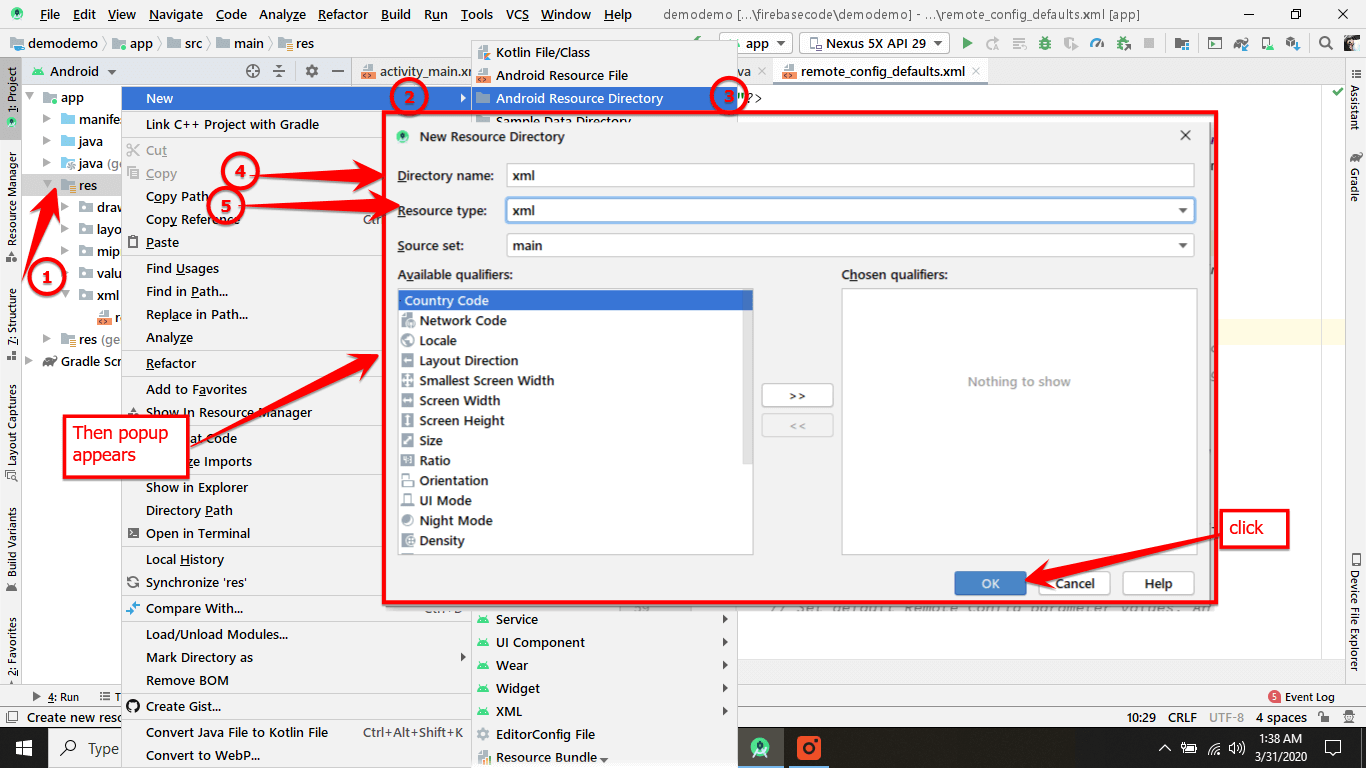Click Help button in dialog
Viewport: 1366px width, 768px height.
point(1158,583)
